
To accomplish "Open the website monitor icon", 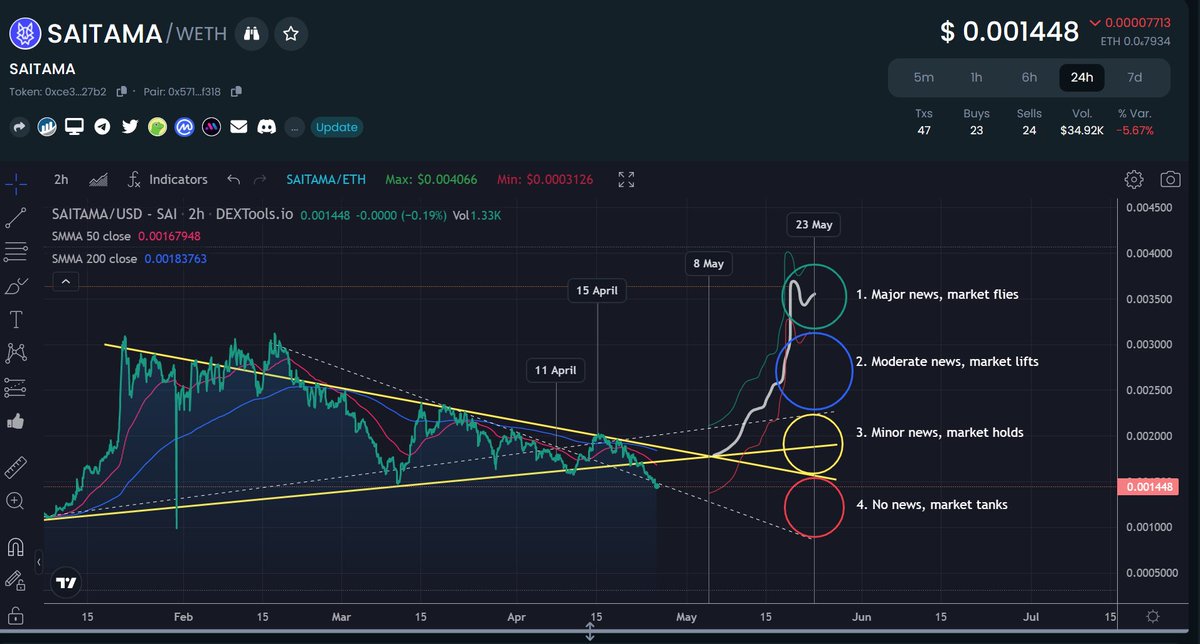I will tap(74, 127).
